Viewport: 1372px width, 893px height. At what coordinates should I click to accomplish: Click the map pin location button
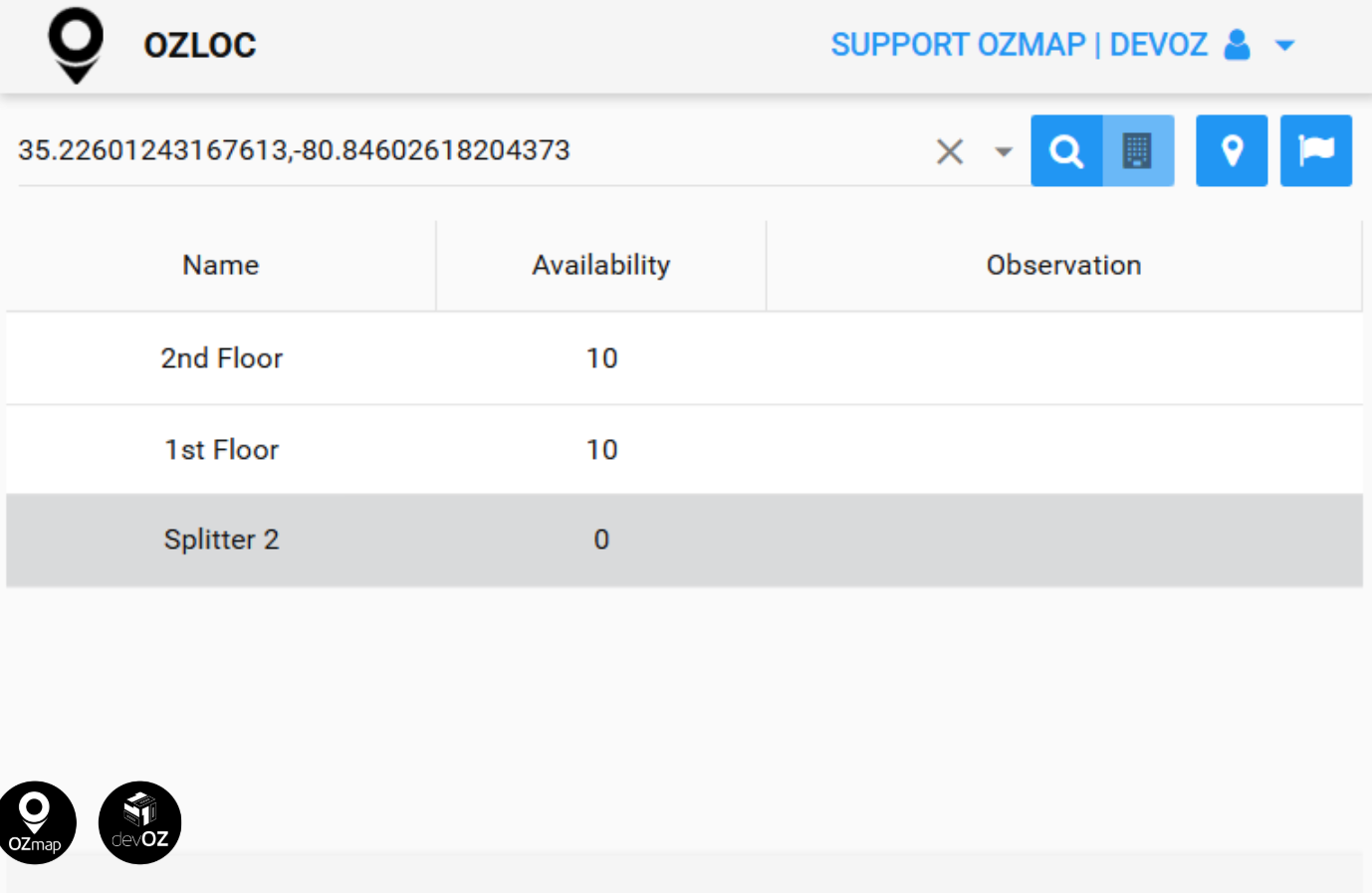[x=1232, y=151]
